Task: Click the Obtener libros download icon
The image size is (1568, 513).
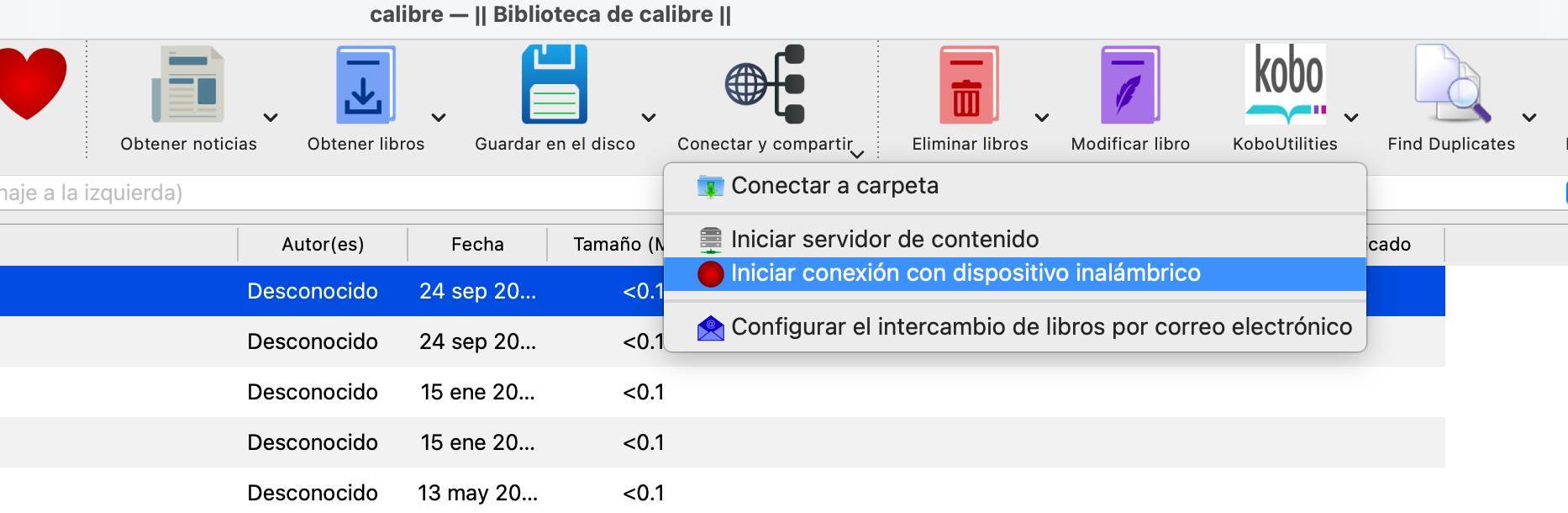Action: (366, 85)
